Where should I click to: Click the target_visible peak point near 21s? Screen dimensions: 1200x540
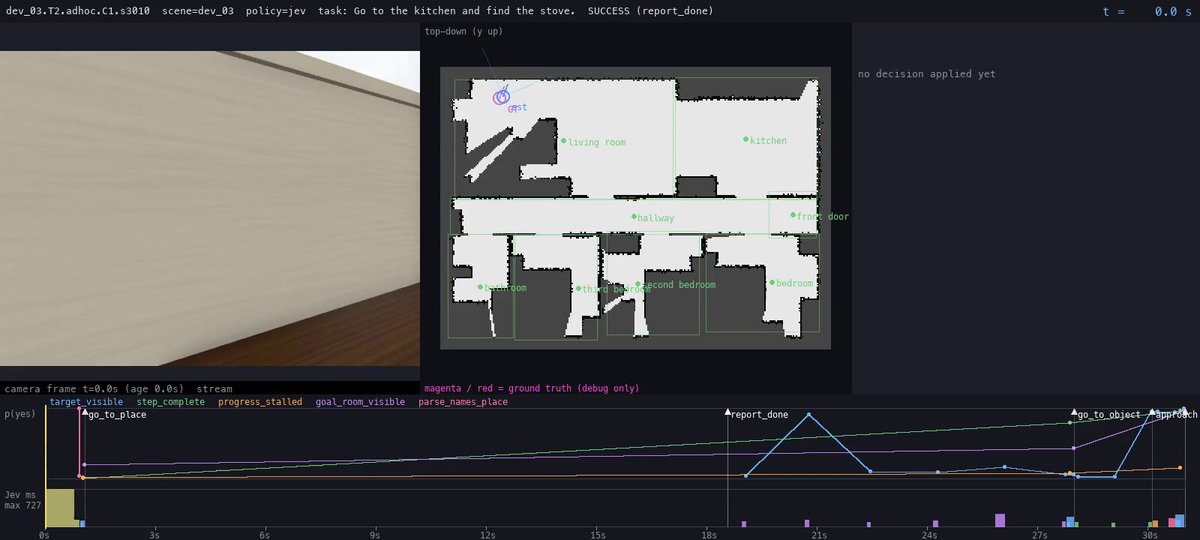click(808, 415)
